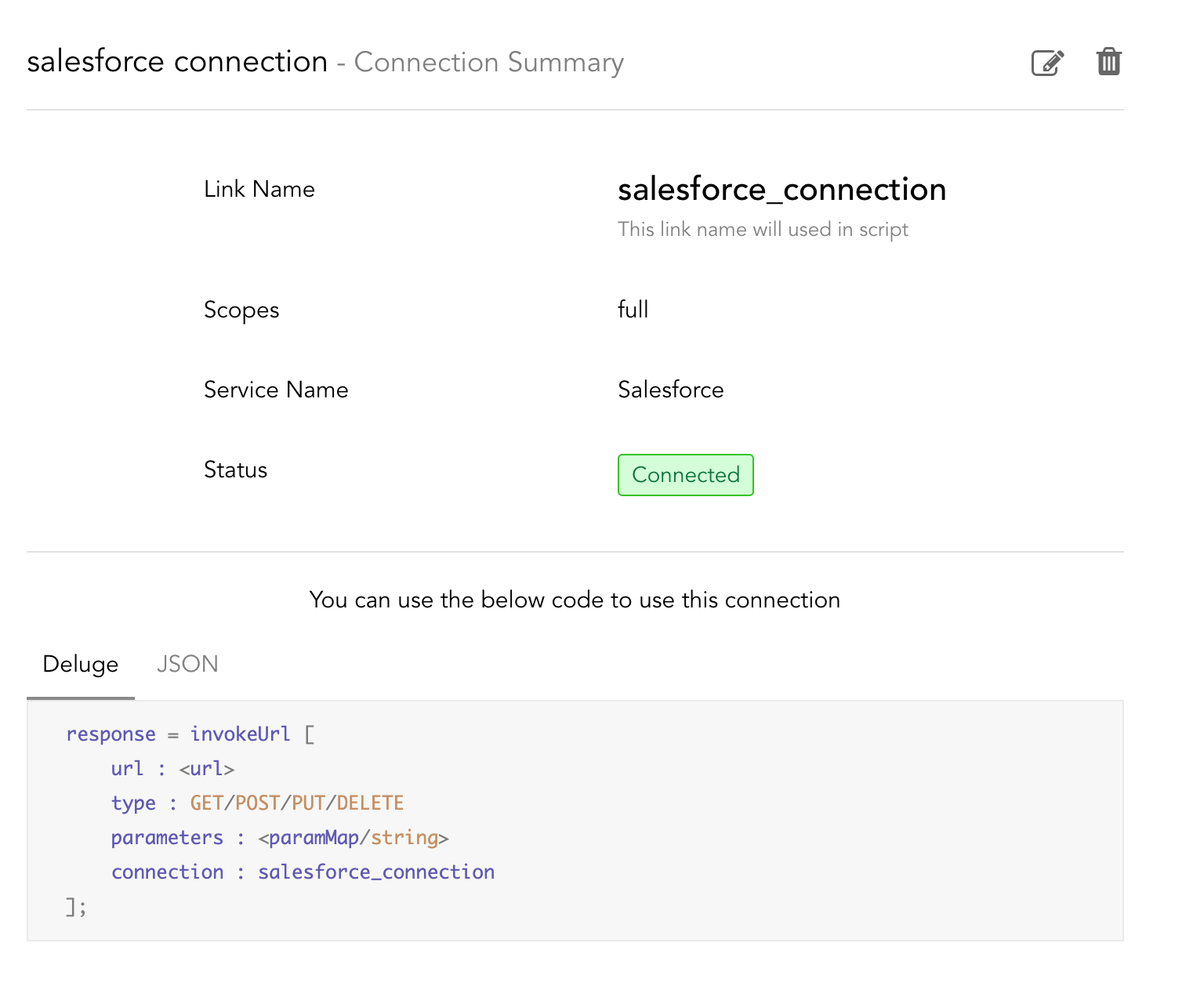Click the Connection Summary heading text
The width and height of the screenshot is (1193, 1008).
tap(488, 62)
